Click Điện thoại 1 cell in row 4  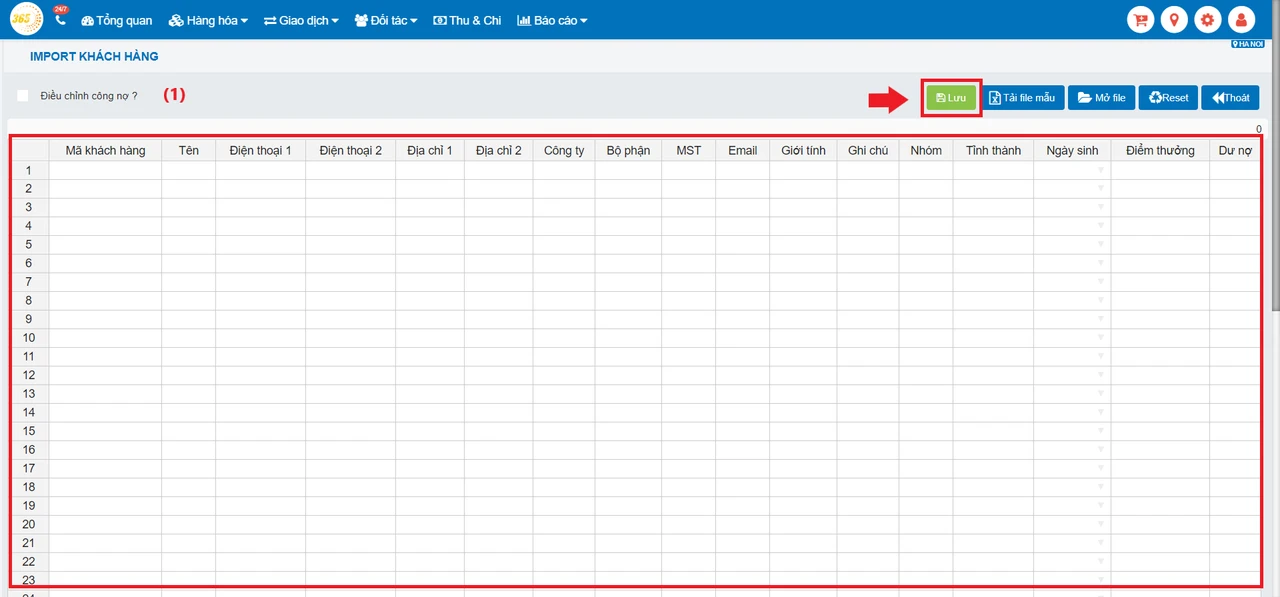[261, 227]
